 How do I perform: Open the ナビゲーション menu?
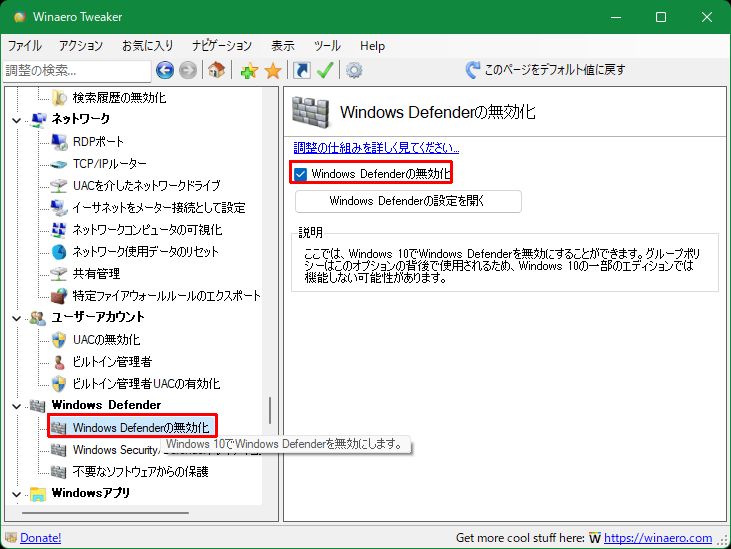click(222, 46)
